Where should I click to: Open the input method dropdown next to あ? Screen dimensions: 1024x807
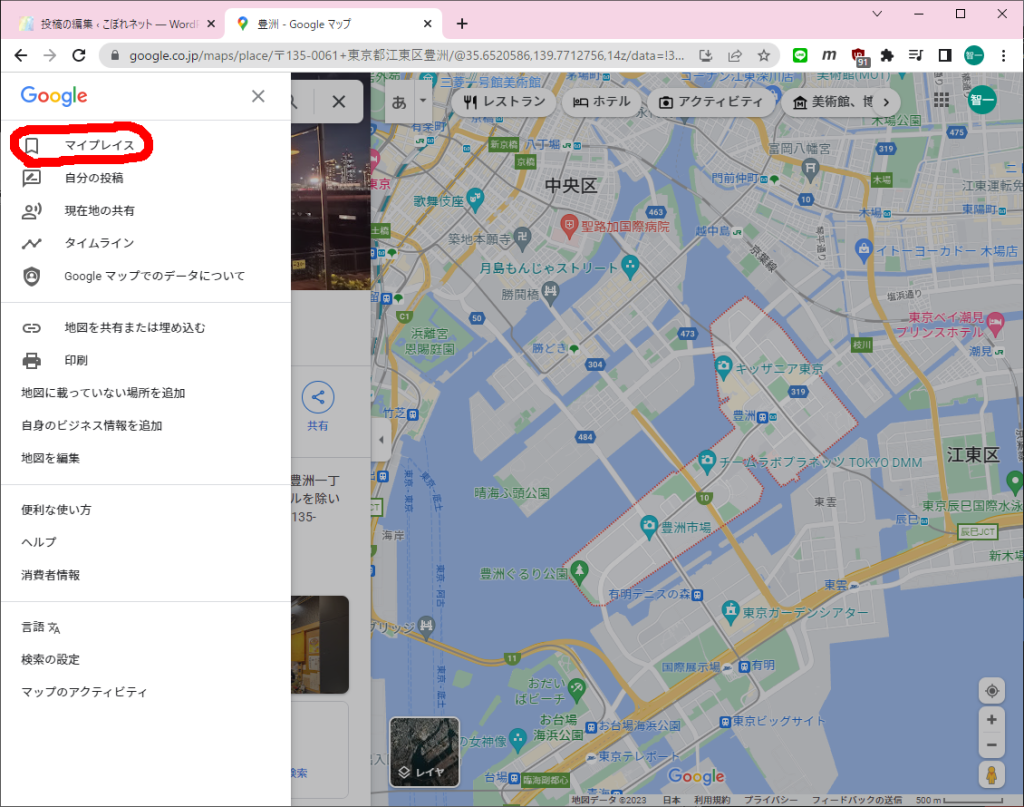(421, 101)
